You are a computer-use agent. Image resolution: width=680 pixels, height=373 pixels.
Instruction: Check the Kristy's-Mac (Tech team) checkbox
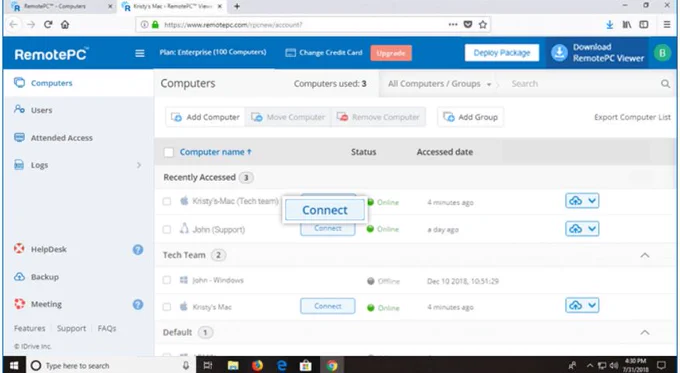click(x=167, y=201)
